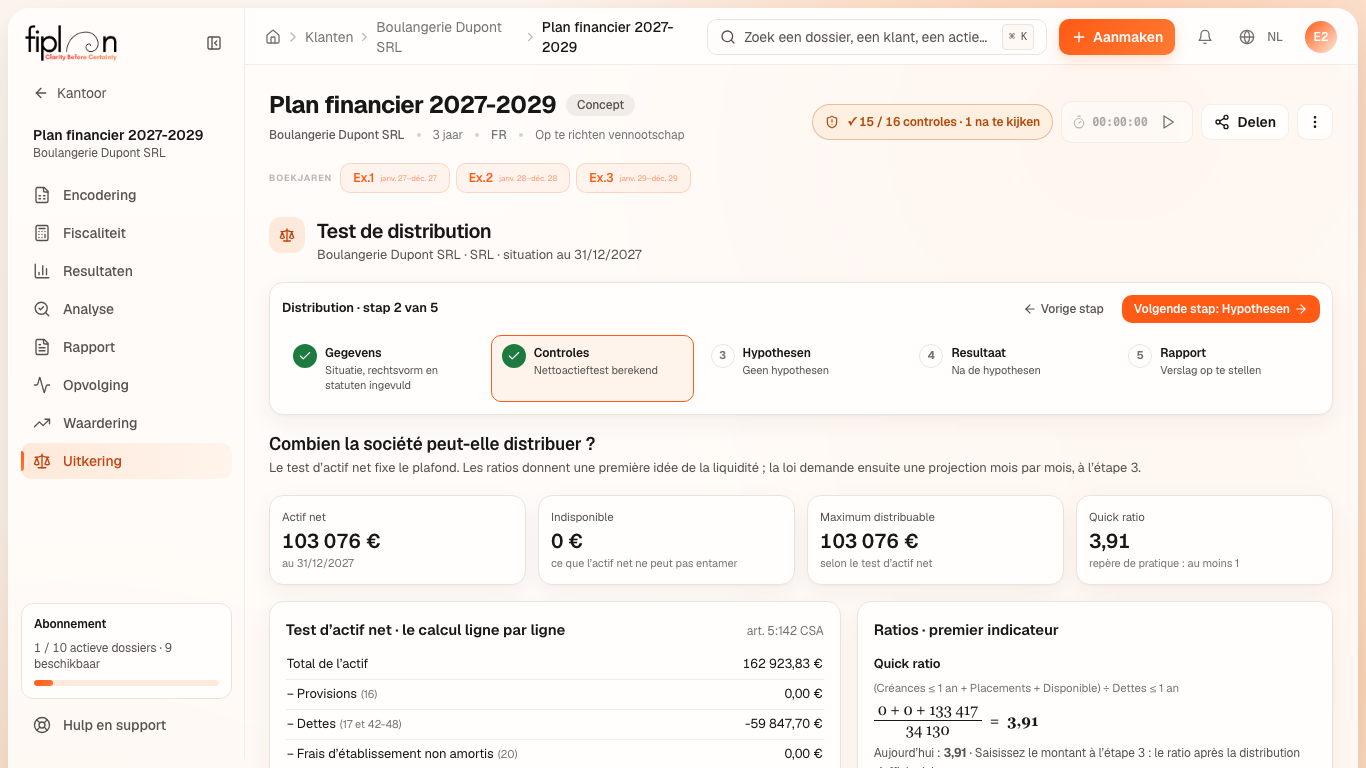Open notifications bell
The height and width of the screenshot is (768, 1366).
click(1205, 37)
